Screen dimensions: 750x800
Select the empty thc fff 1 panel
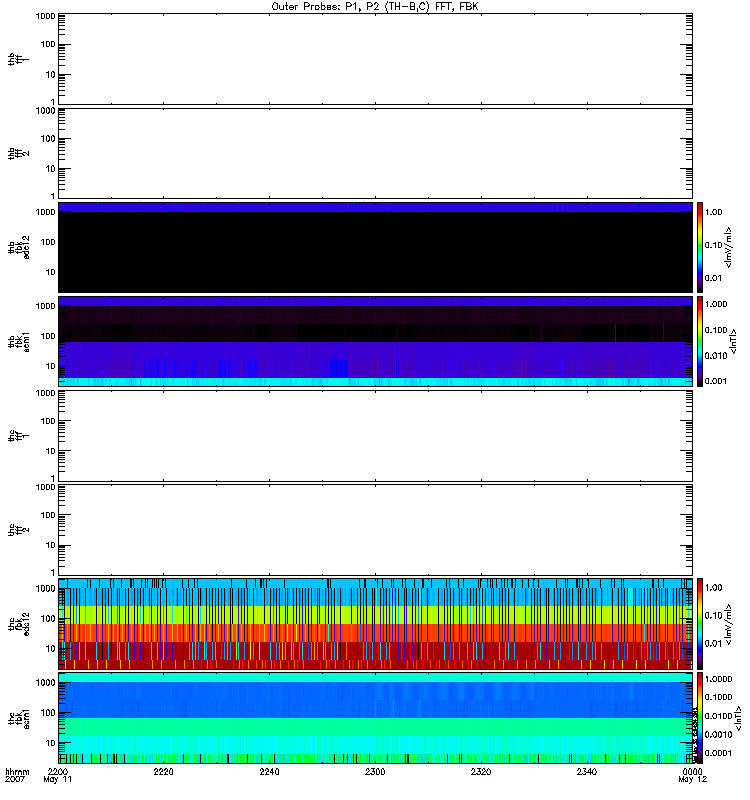tap(375, 436)
